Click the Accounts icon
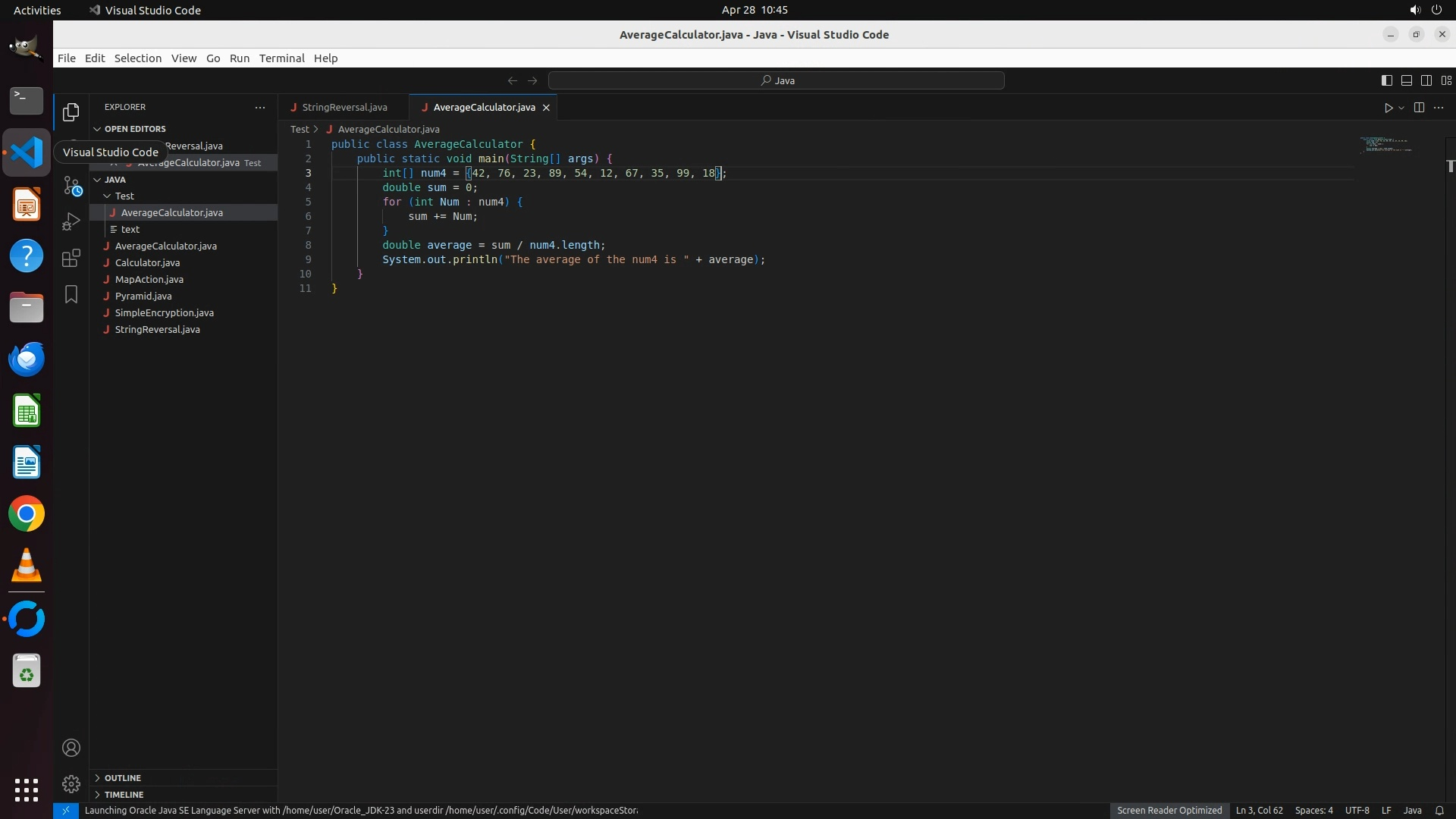Screen dimensions: 1456x819 click(x=71, y=748)
